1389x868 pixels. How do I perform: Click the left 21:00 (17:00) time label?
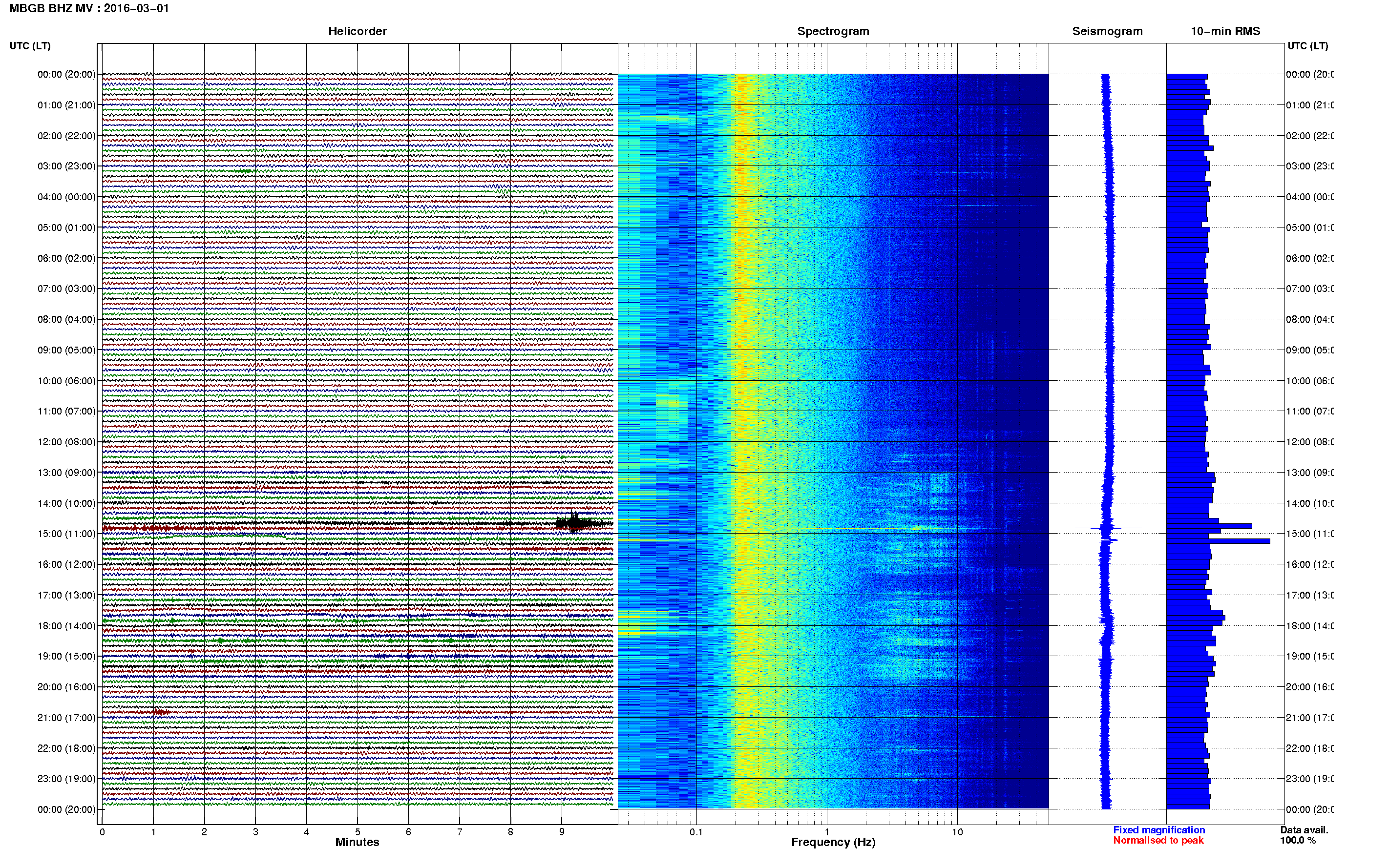coord(66,718)
